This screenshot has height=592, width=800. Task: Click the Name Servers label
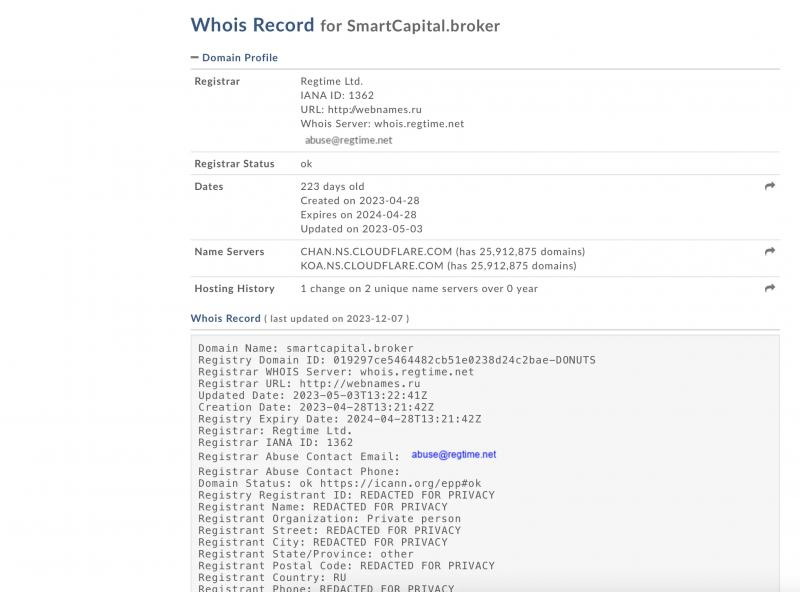point(229,252)
